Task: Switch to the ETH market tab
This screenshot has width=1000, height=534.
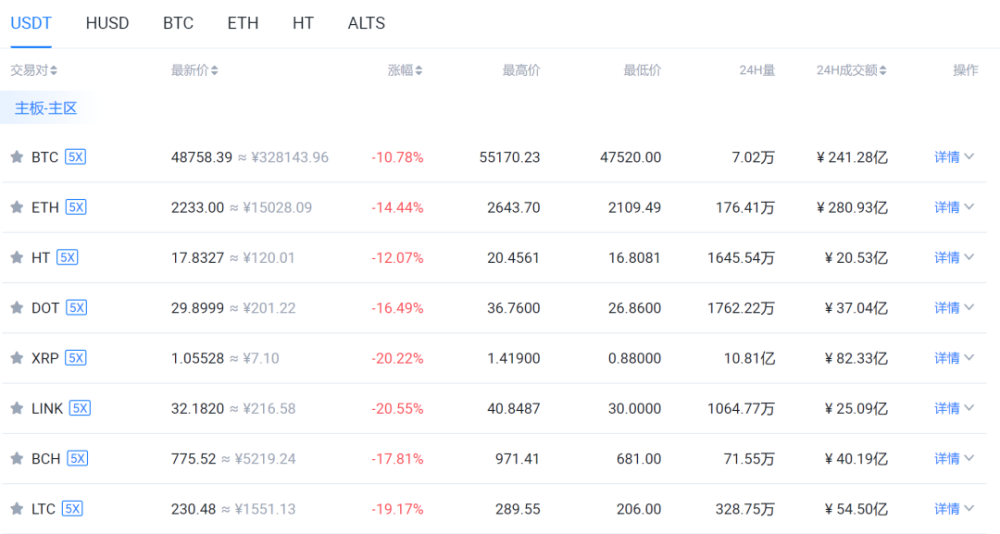Action: coord(243,24)
